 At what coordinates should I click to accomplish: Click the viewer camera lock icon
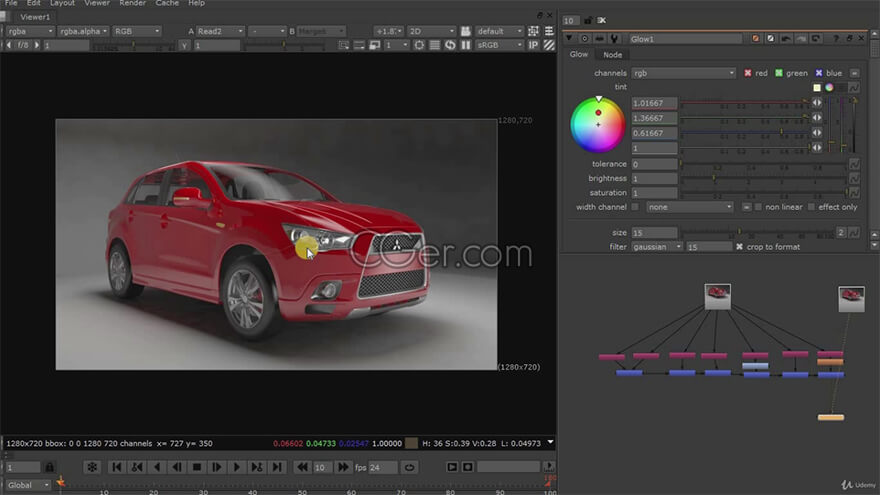pos(465,31)
